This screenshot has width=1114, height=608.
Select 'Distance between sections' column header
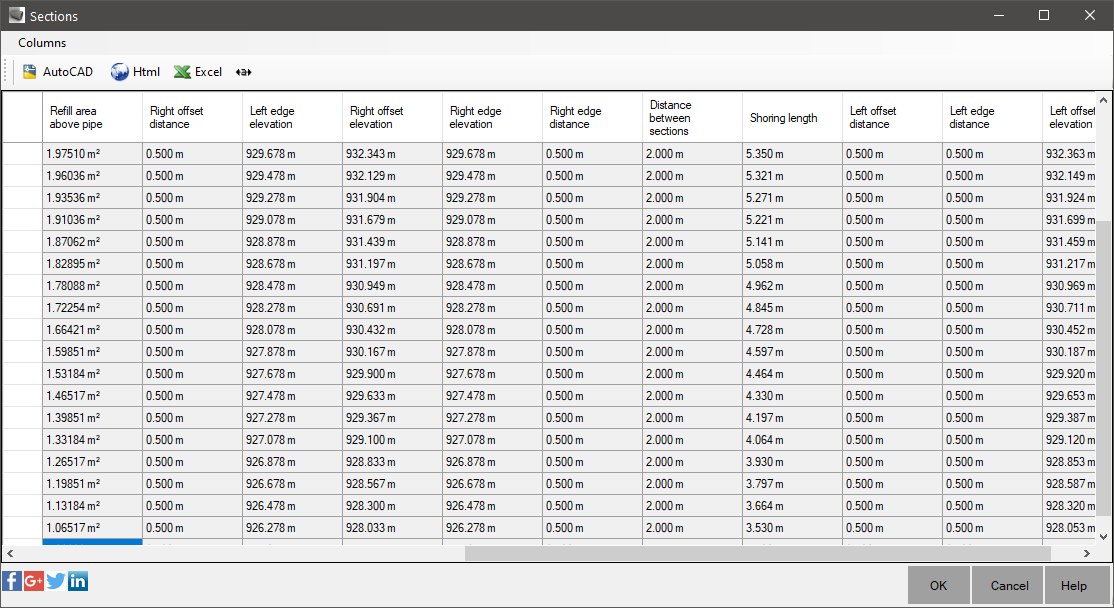(693, 117)
